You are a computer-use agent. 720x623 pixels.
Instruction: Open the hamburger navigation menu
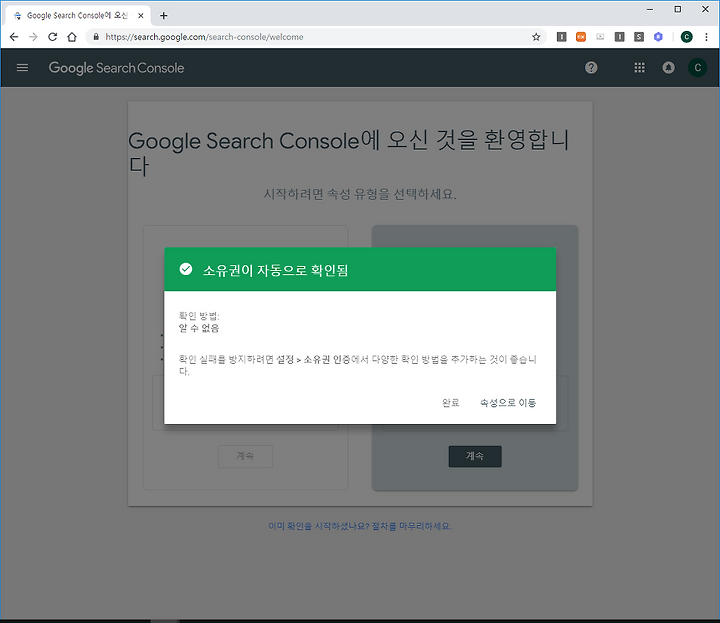[x=22, y=68]
